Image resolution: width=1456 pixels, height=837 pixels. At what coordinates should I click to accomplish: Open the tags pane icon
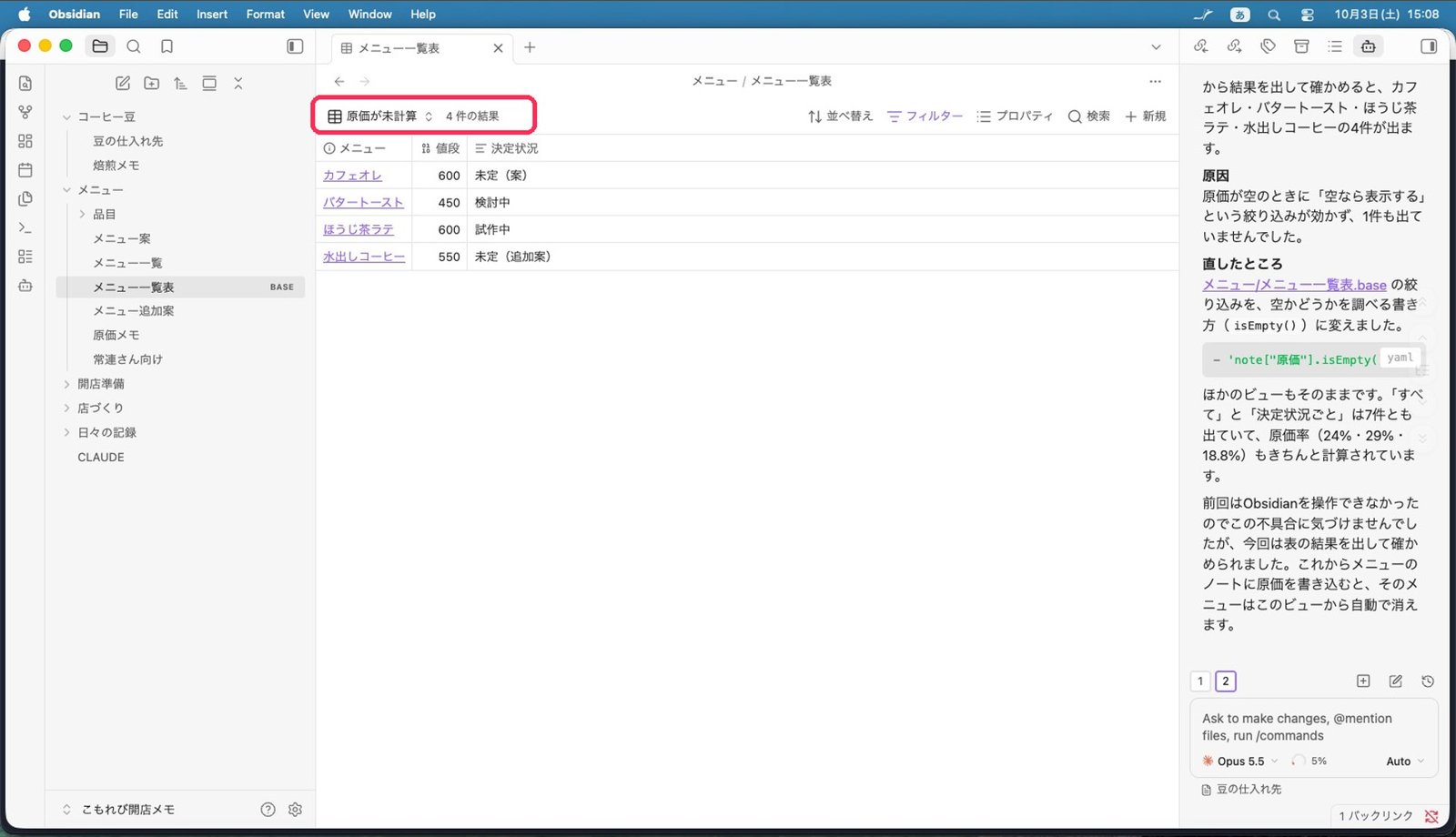(x=1269, y=46)
